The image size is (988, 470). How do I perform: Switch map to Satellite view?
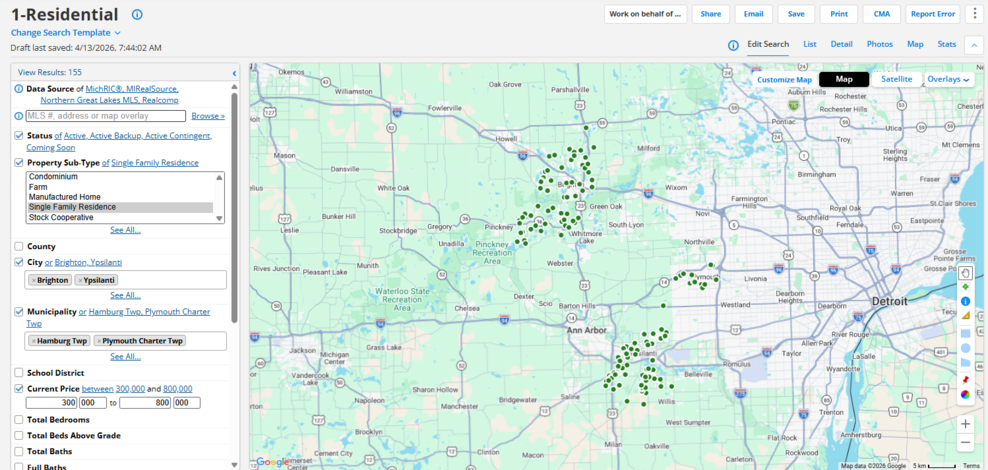tap(896, 79)
